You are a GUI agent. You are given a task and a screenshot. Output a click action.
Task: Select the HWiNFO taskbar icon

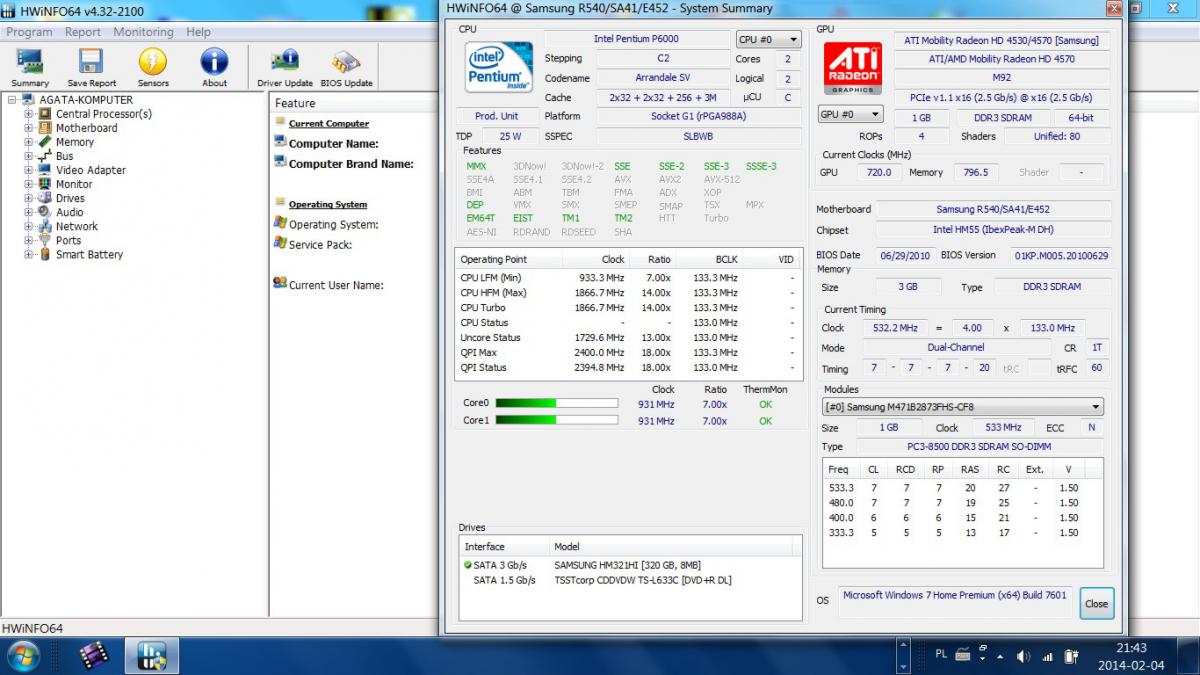pyautogui.click(x=152, y=656)
